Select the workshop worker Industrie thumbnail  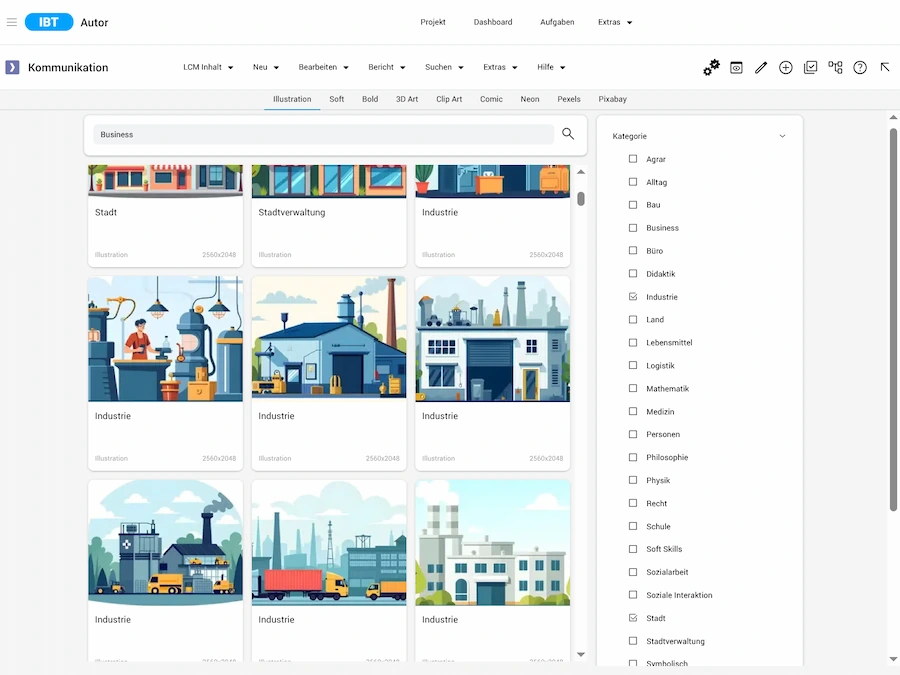(165, 339)
